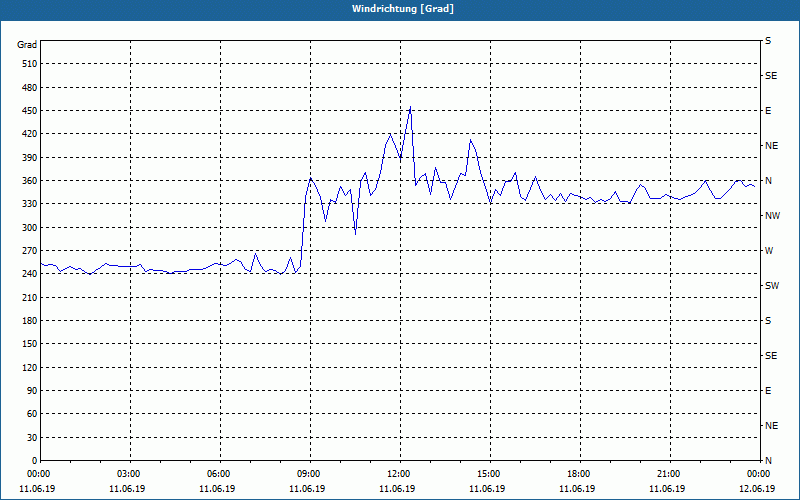Screen dimensions: 800x500
Task: Click the 30 y-axis tick label
Action: pyautogui.click(x=32, y=437)
